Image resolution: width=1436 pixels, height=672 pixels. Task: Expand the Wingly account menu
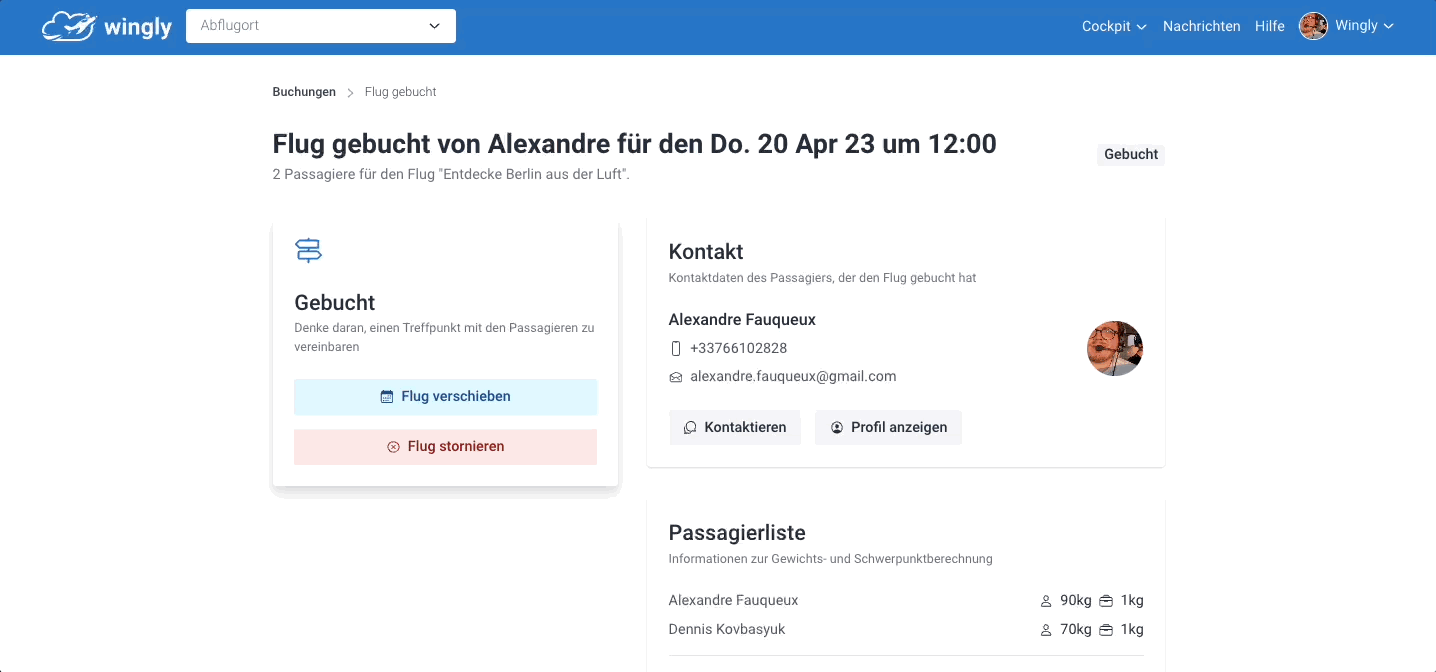(1364, 26)
